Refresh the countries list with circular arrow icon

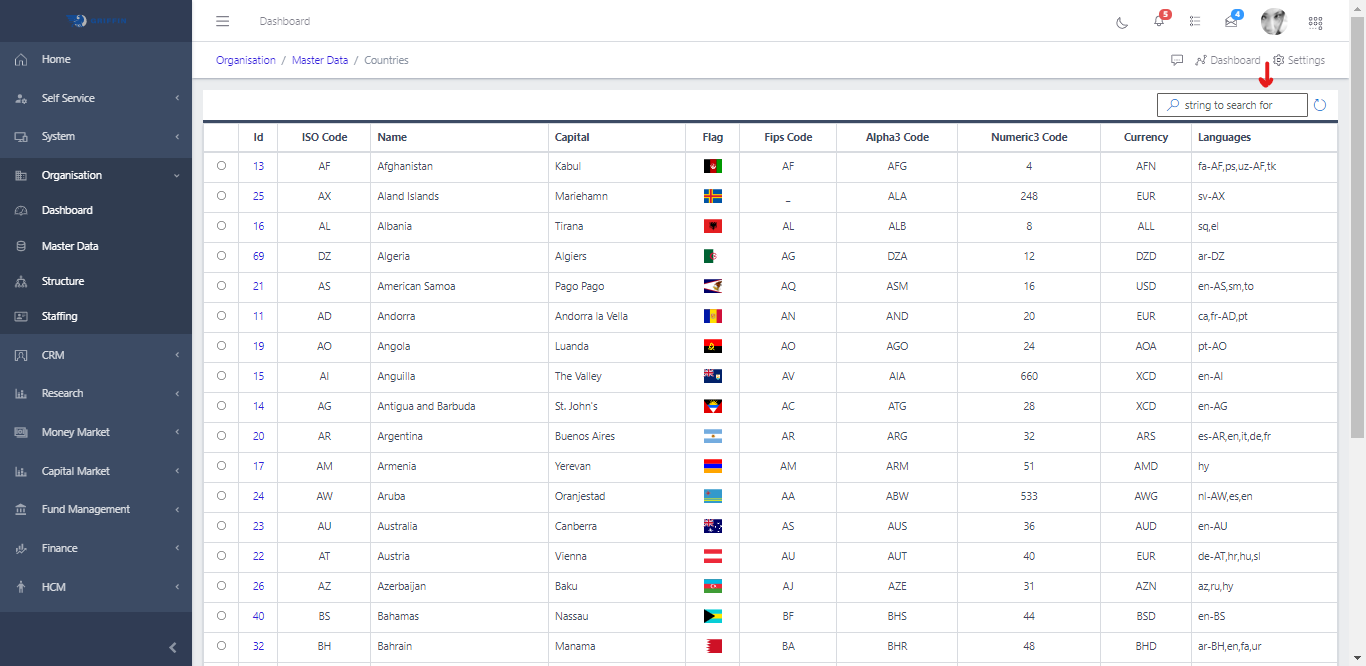coord(1321,104)
